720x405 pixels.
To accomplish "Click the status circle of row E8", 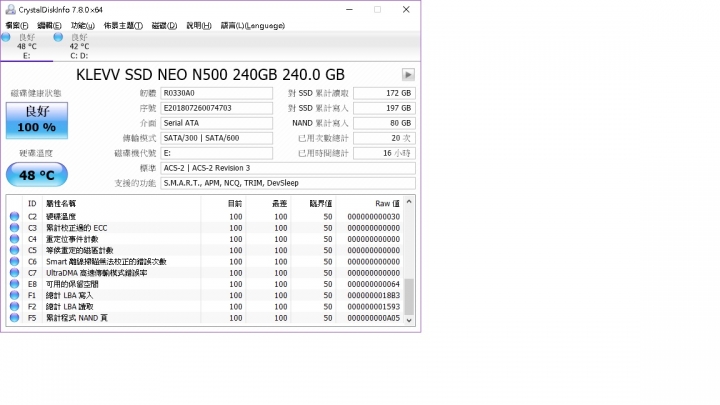I will (x=14, y=284).
